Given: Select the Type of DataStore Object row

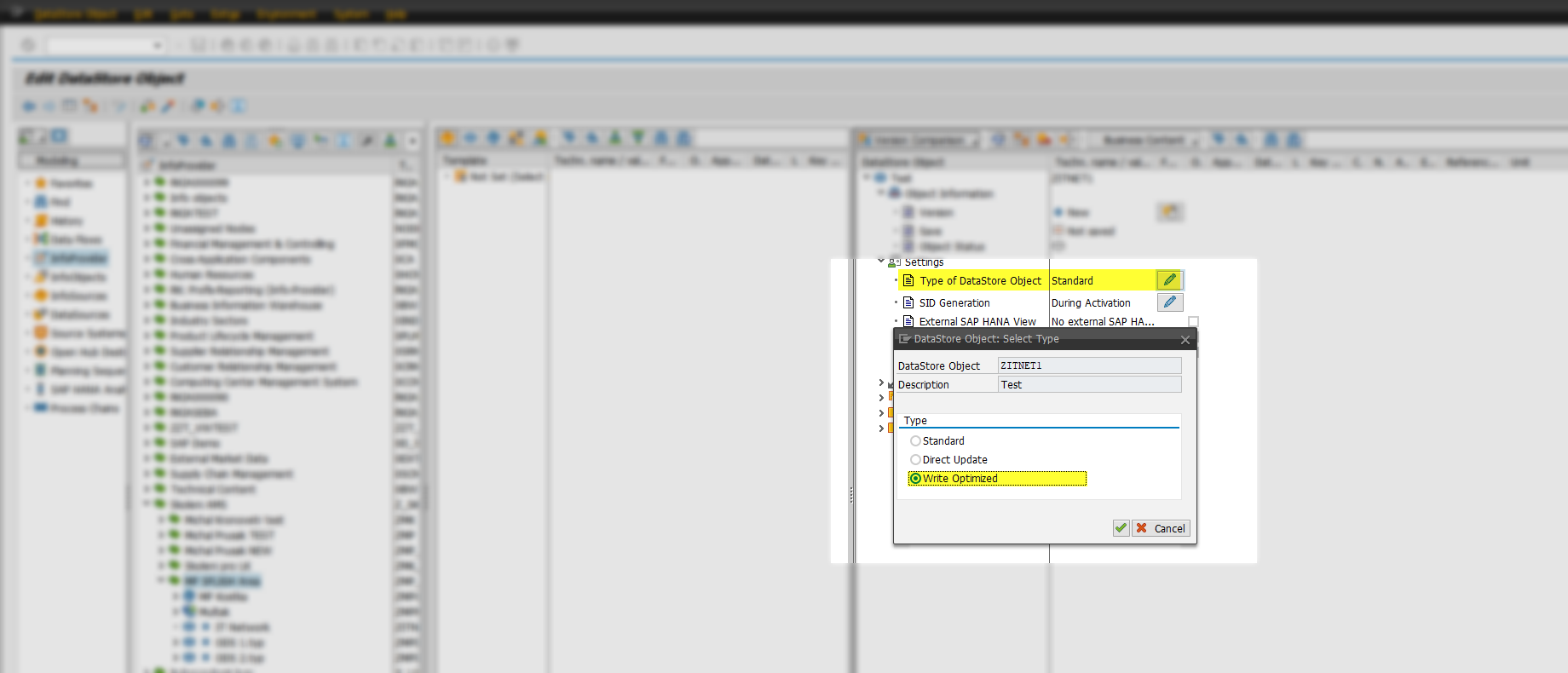Looking at the screenshot, I should click(980, 280).
